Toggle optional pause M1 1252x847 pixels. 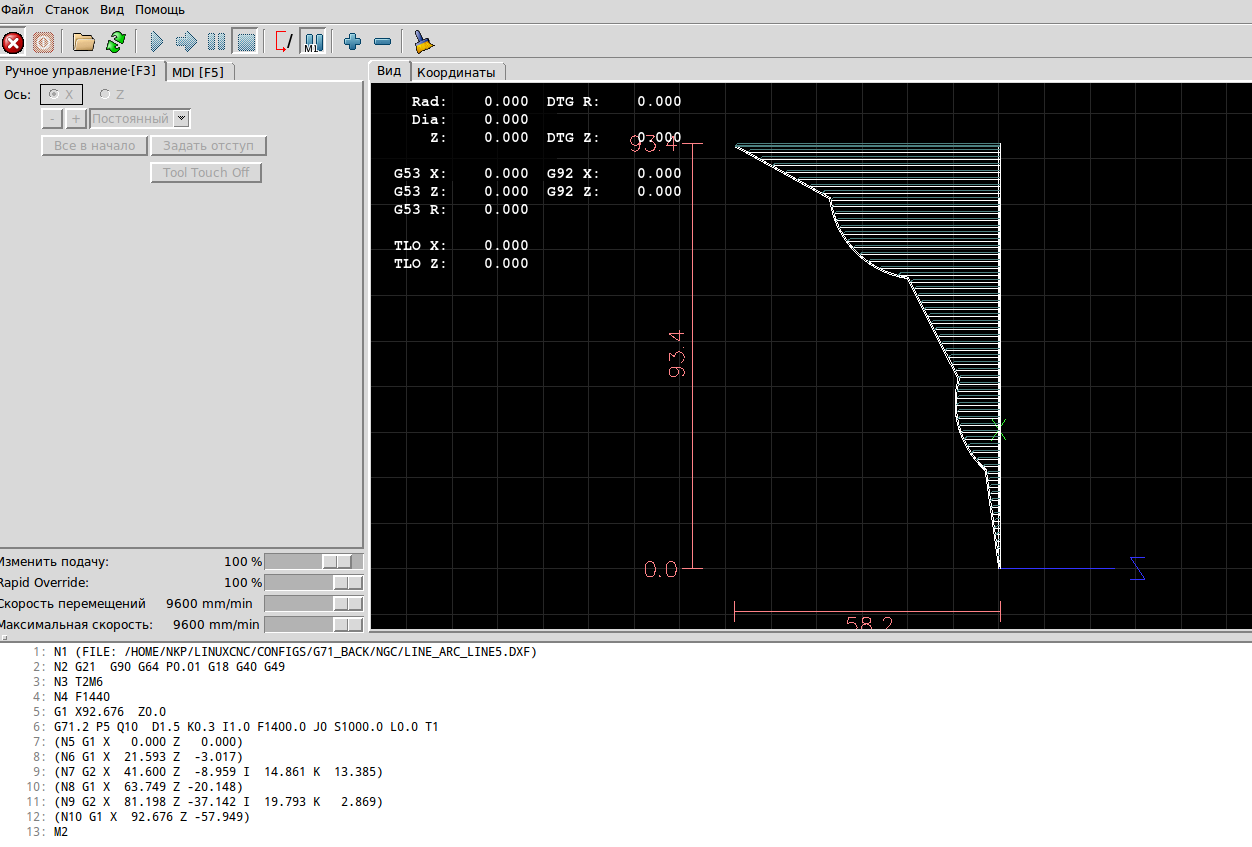(313, 42)
